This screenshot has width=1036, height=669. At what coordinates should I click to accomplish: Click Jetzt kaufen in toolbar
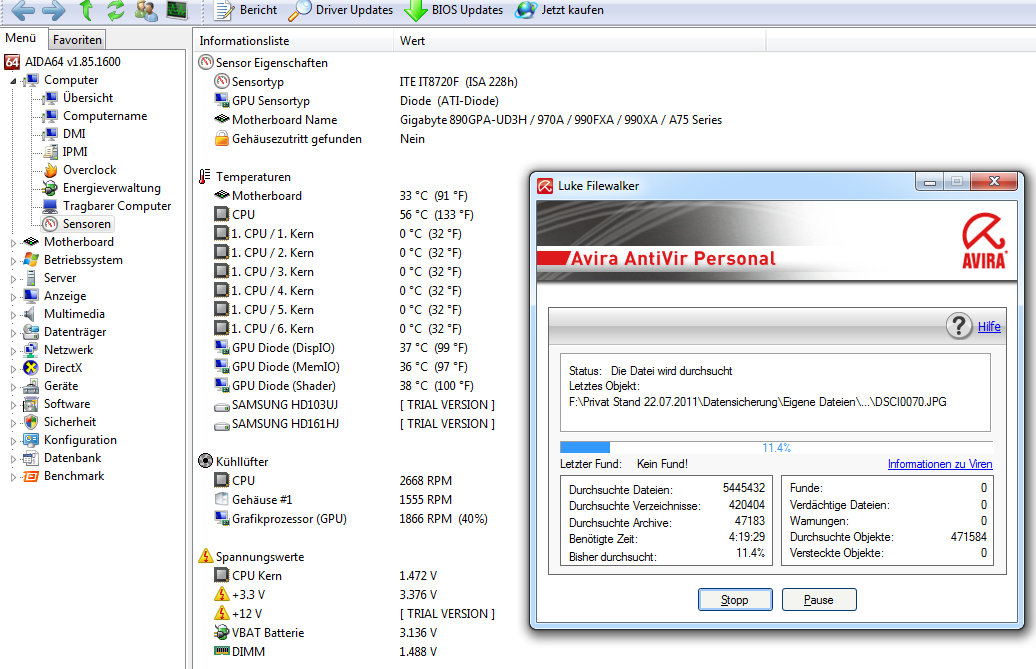click(560, 10)
